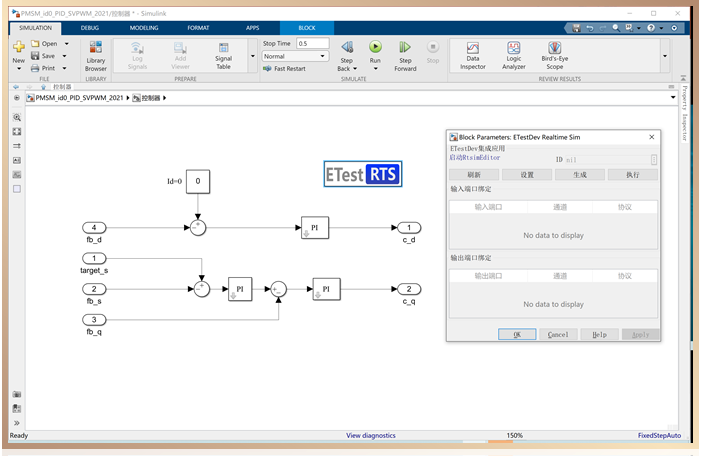Screen dimensions: 701x456
Task: Click Help in Block Parameters dialog
Action: 599,334
